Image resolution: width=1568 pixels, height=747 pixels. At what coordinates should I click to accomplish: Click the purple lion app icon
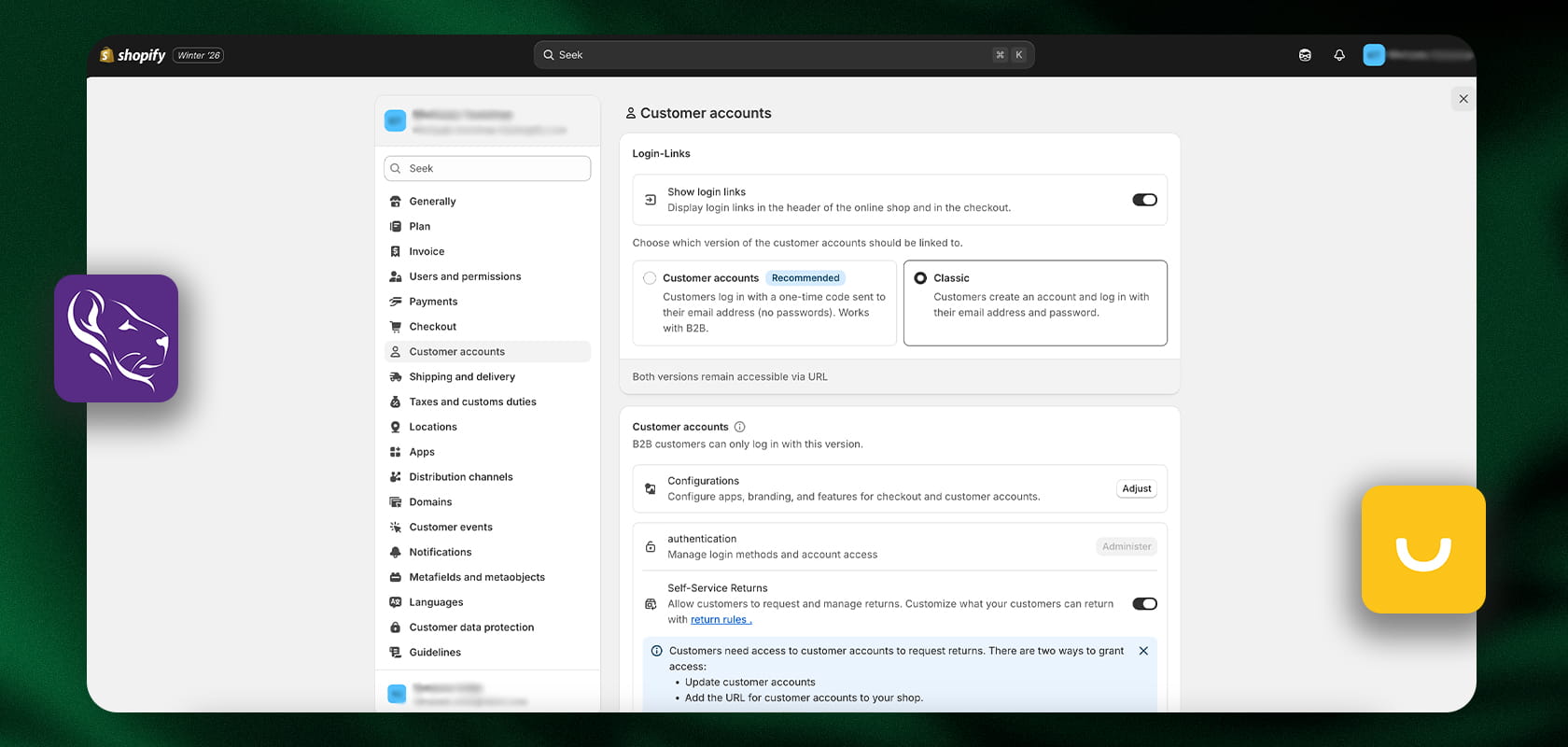116,338
